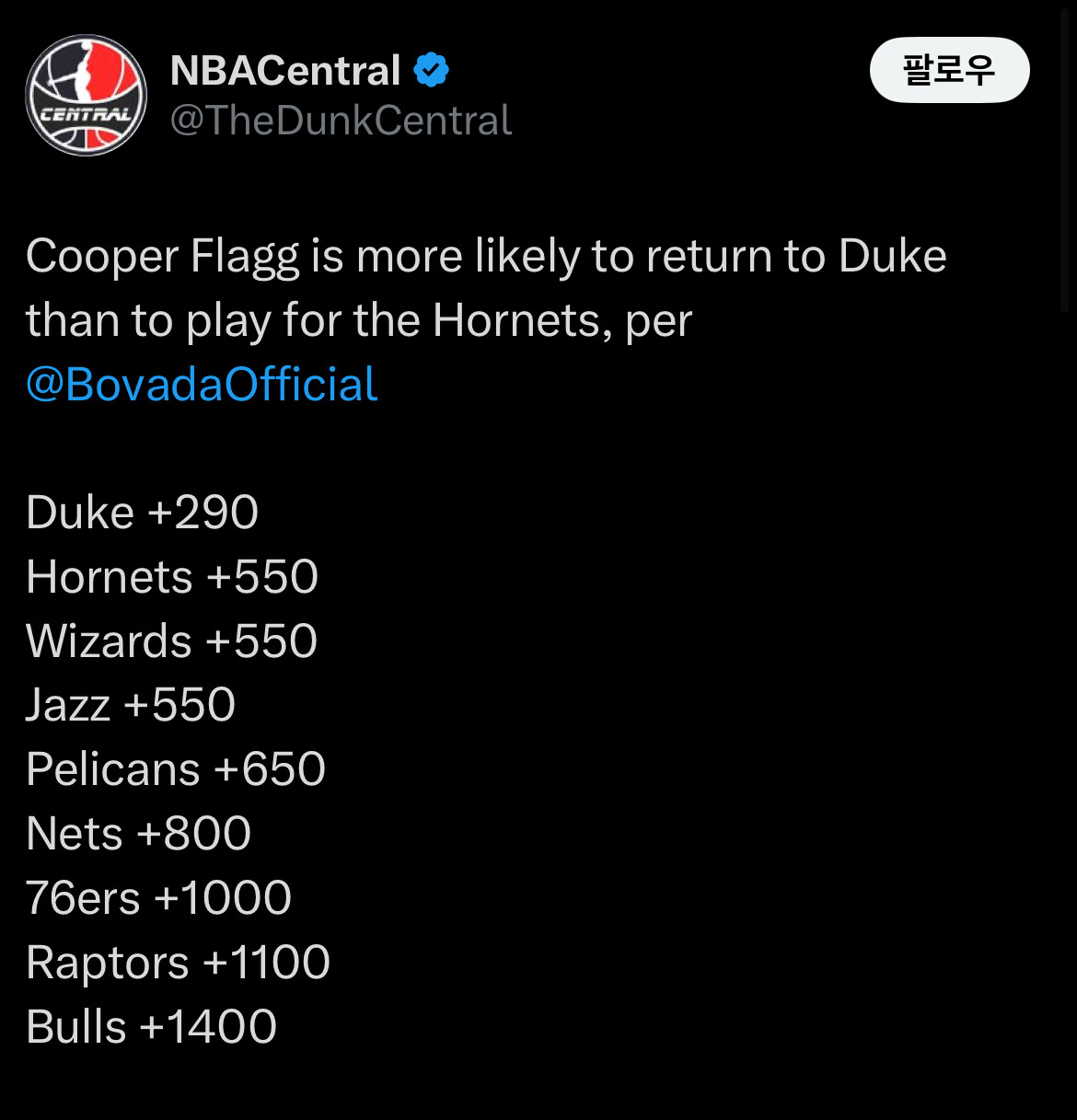
Task: Click the "Wizards +550" odds line
Action: tap(171, 641)
